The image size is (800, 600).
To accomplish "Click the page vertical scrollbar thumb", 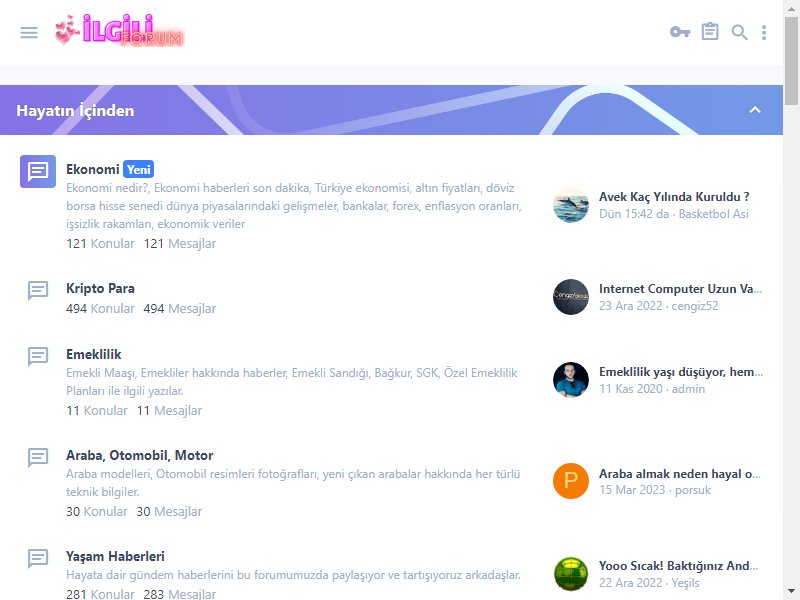I will click(791, 60).
